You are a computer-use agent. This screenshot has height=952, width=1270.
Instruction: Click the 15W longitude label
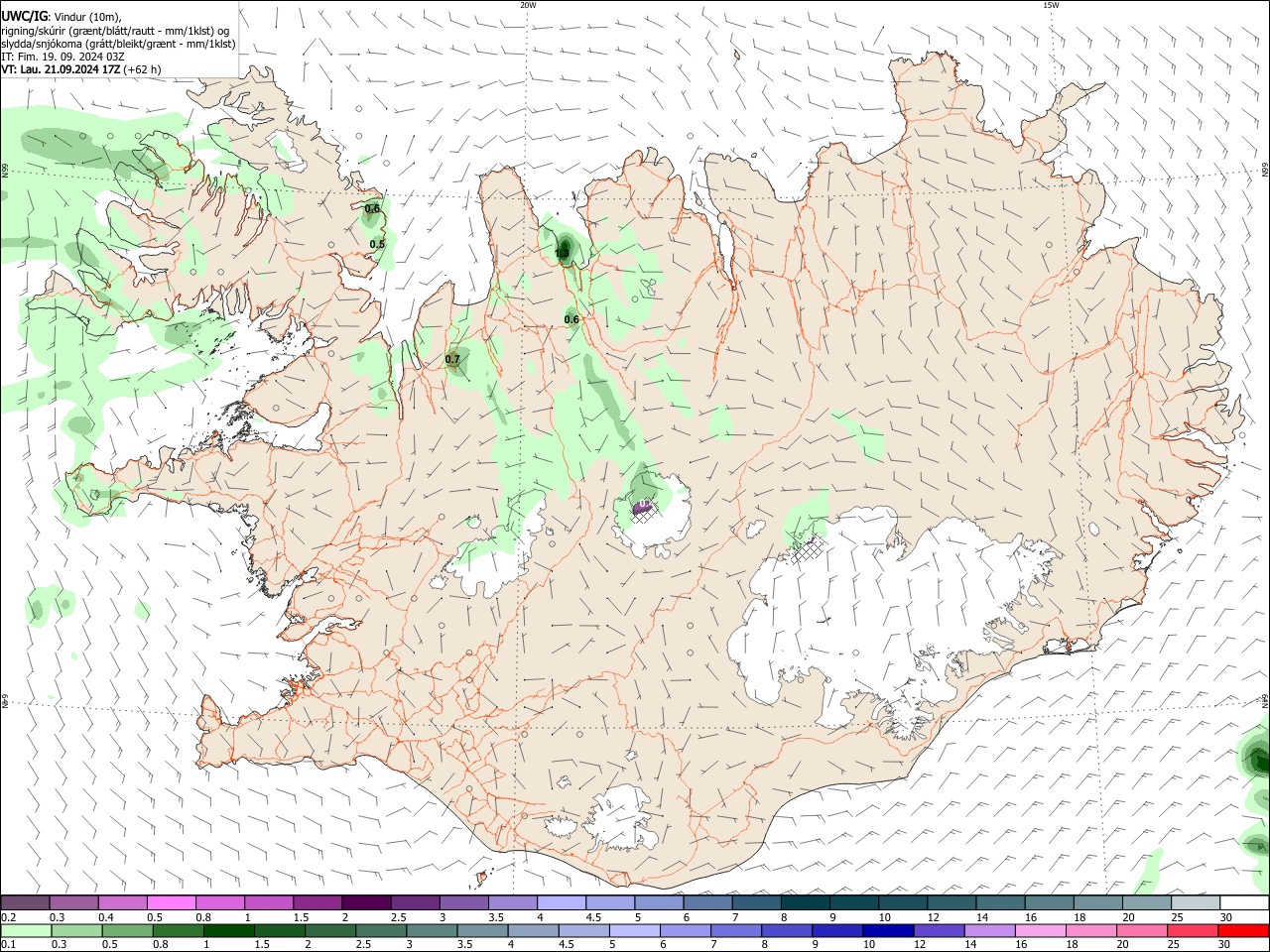click(1051, 5)
